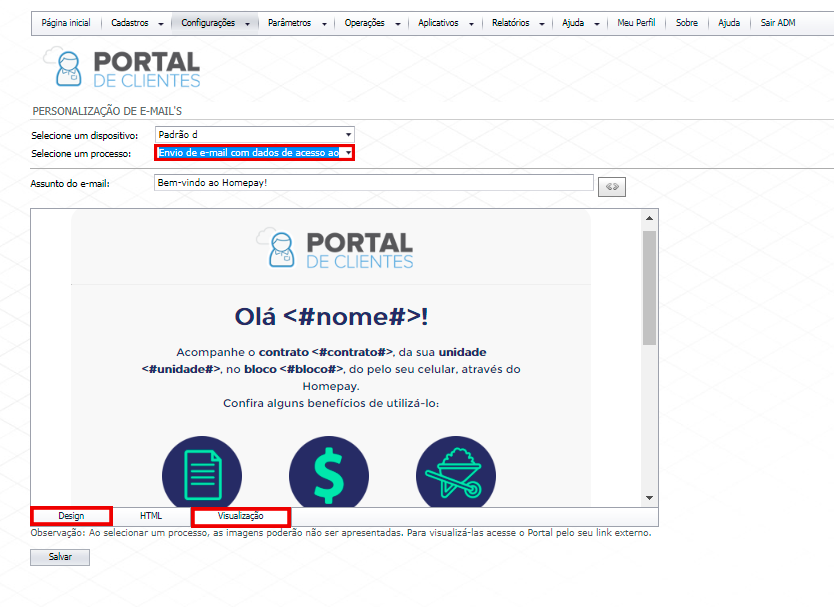Switch to the Visualização tab

coord(240,516)
